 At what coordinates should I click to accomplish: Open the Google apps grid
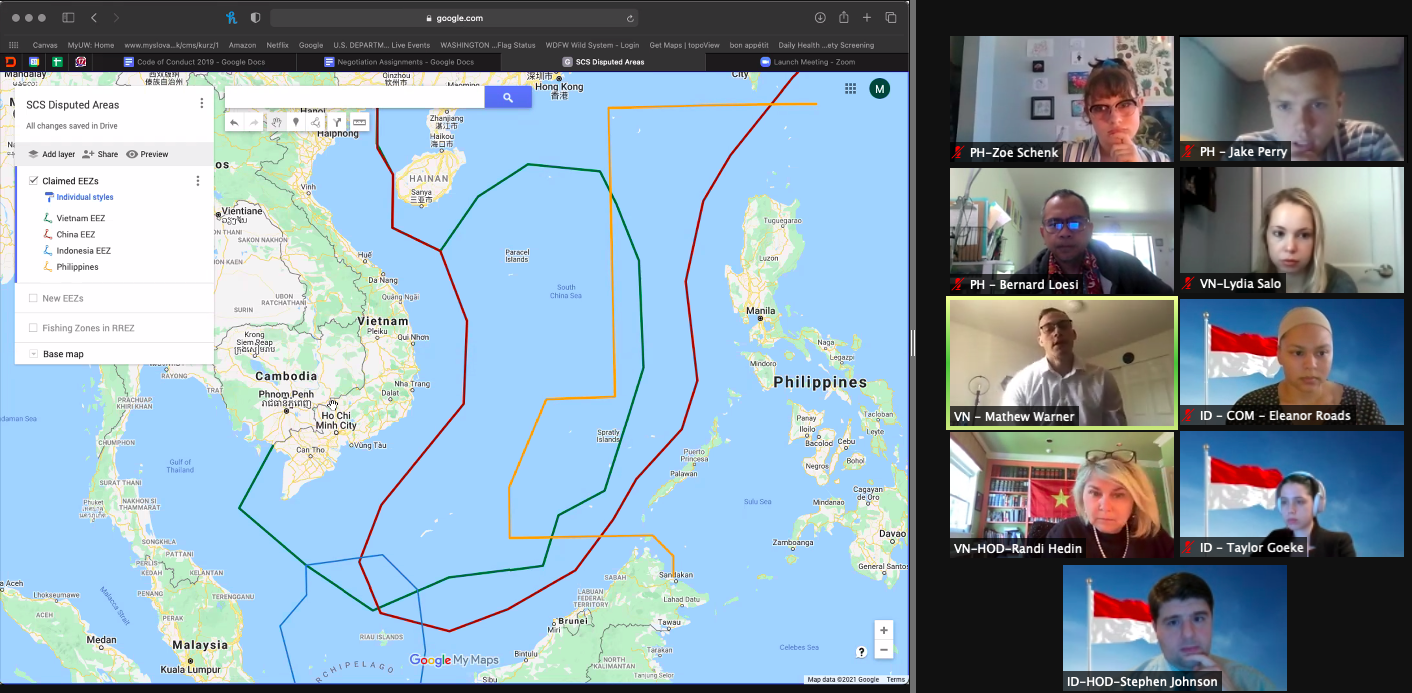click(850, 88)
